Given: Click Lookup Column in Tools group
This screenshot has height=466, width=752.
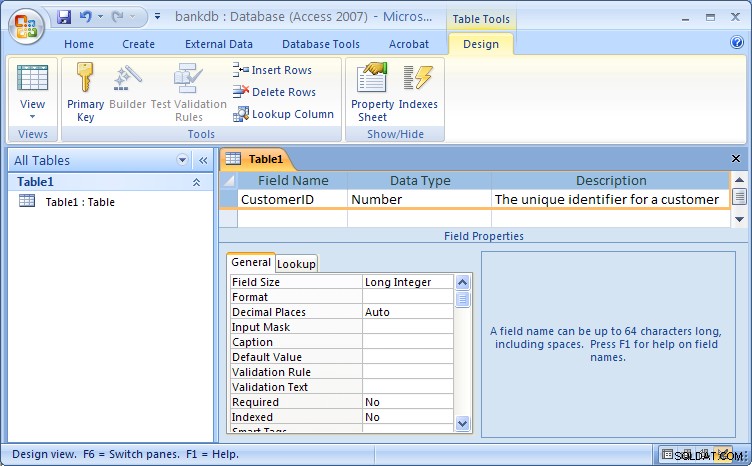Looking at the screenshot, I should (283, 114).
